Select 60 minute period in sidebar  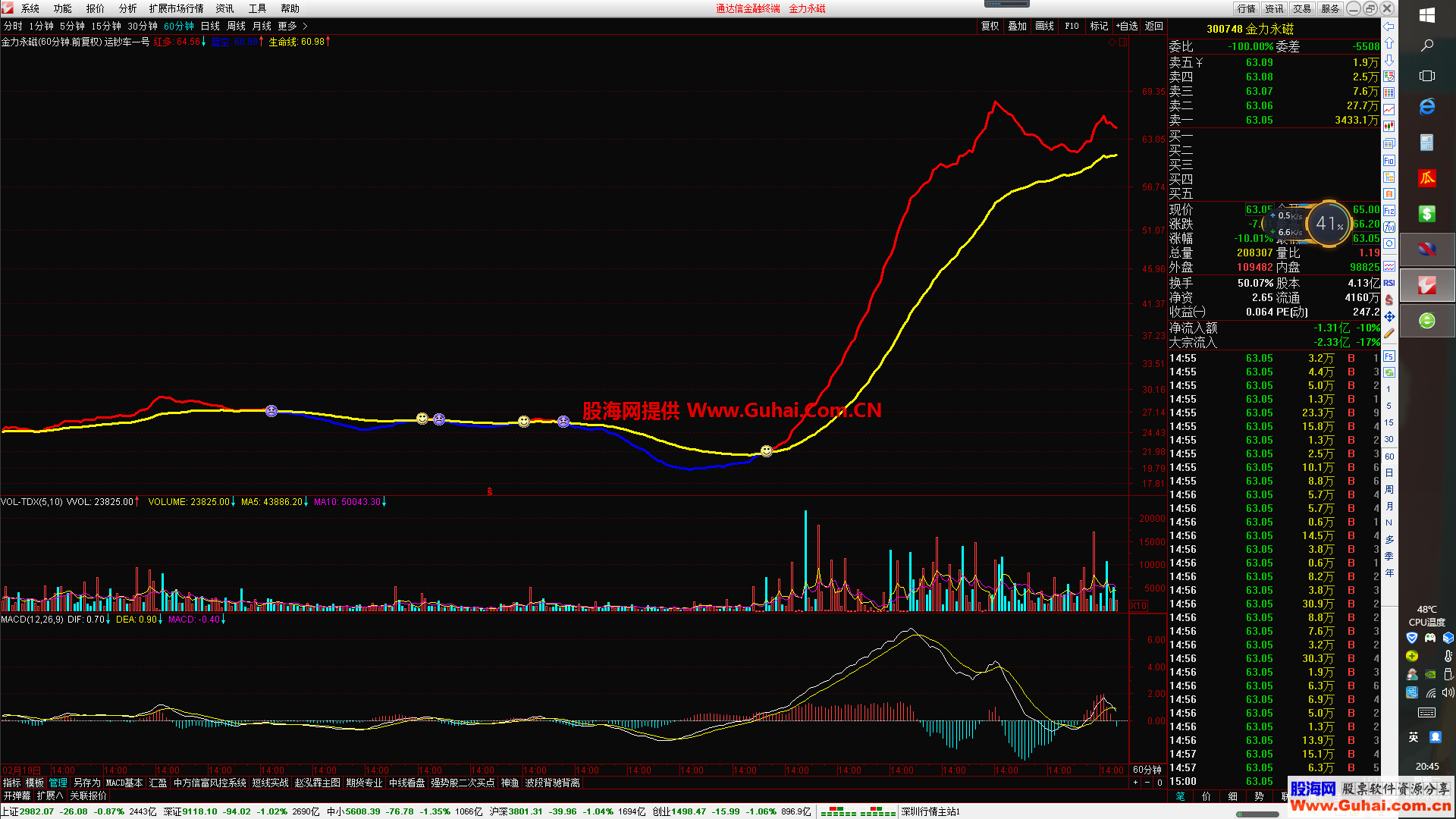(1389, 457)
